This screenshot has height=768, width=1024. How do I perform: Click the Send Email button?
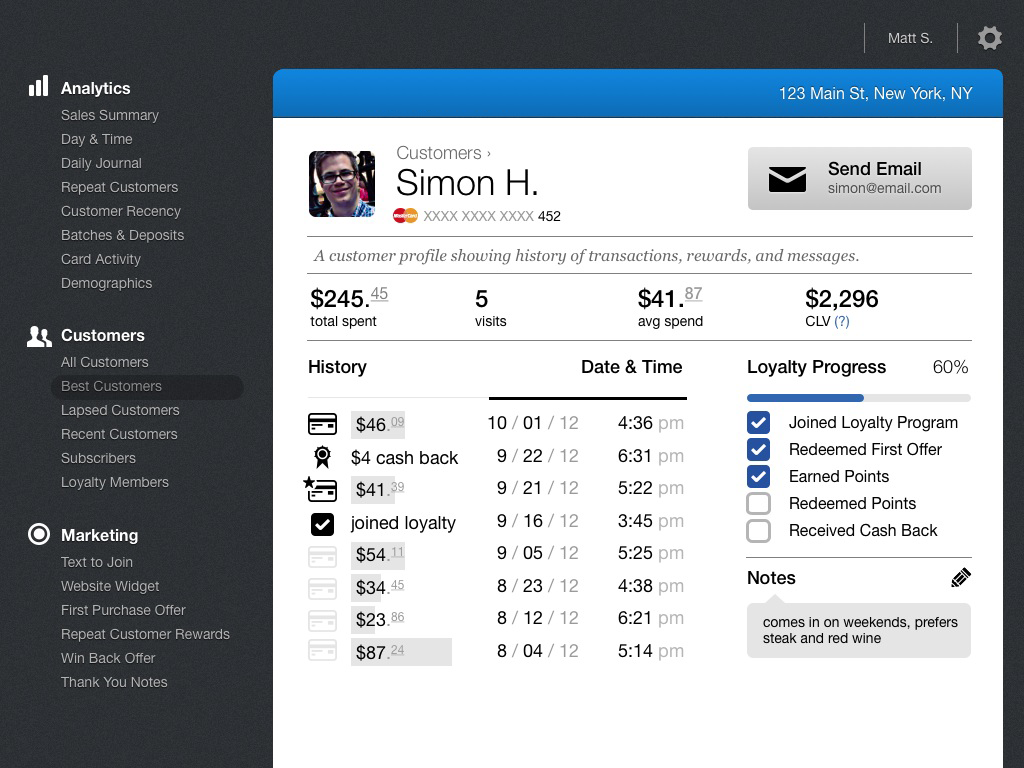pos(859,178)
